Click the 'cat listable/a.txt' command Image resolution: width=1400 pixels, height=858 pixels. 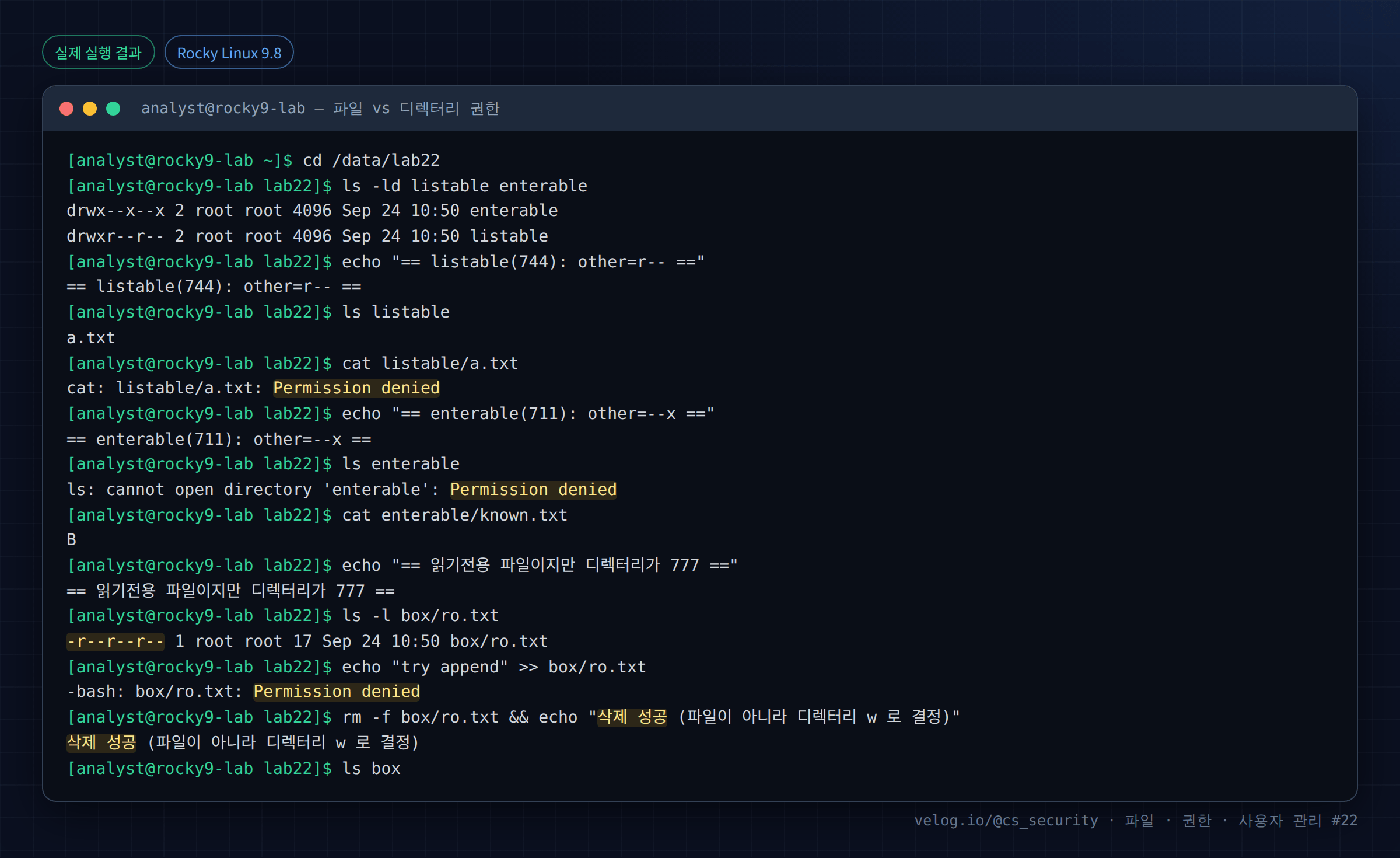click(430, 363)
